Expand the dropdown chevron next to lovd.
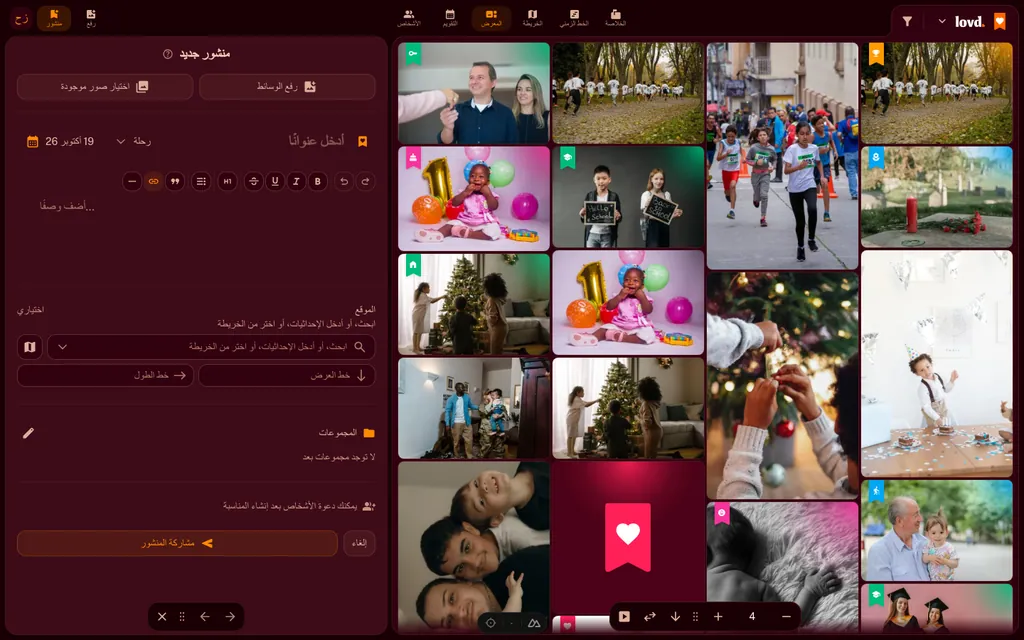This screenshot has height=640, width=1024. pos(942,22)
